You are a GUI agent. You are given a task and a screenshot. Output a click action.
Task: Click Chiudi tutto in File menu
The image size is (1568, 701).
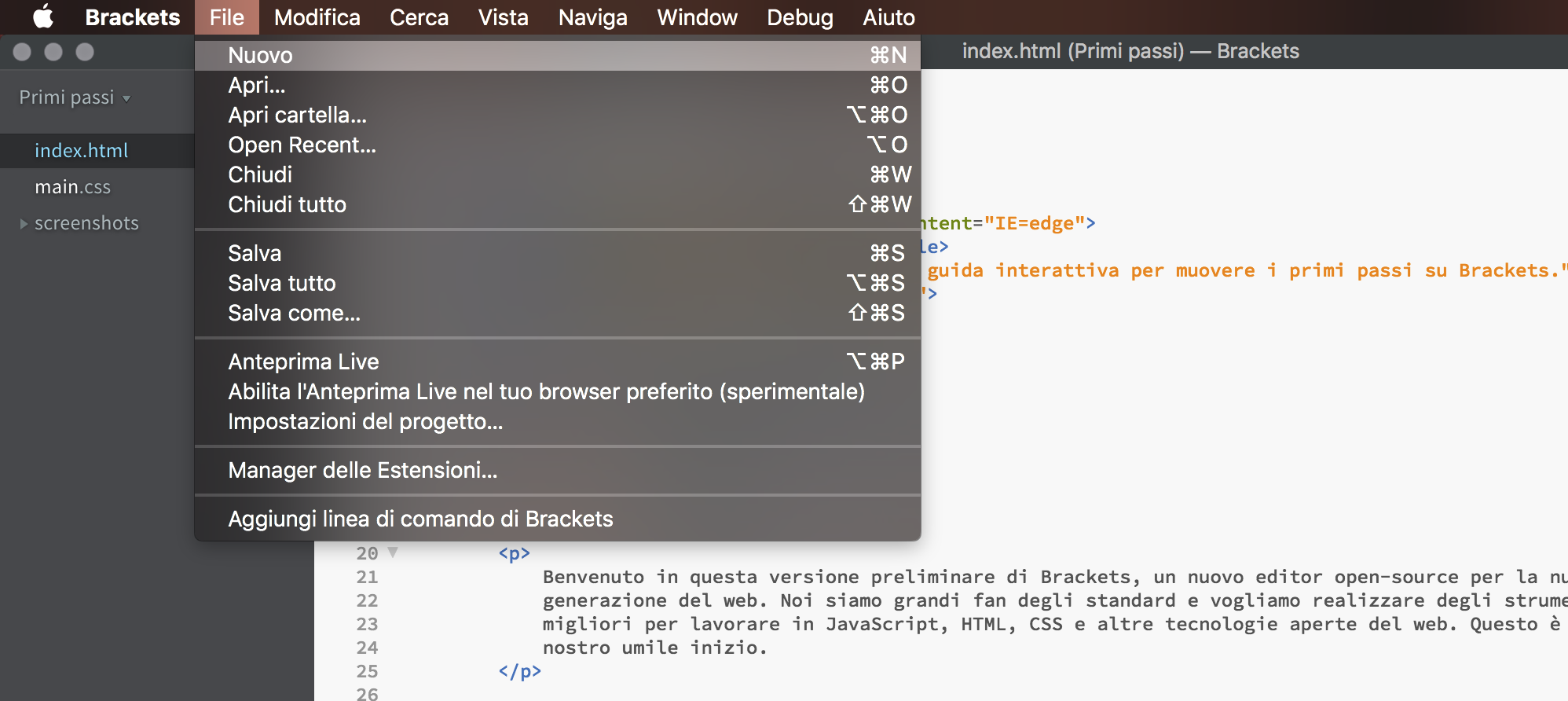(287, 204)
